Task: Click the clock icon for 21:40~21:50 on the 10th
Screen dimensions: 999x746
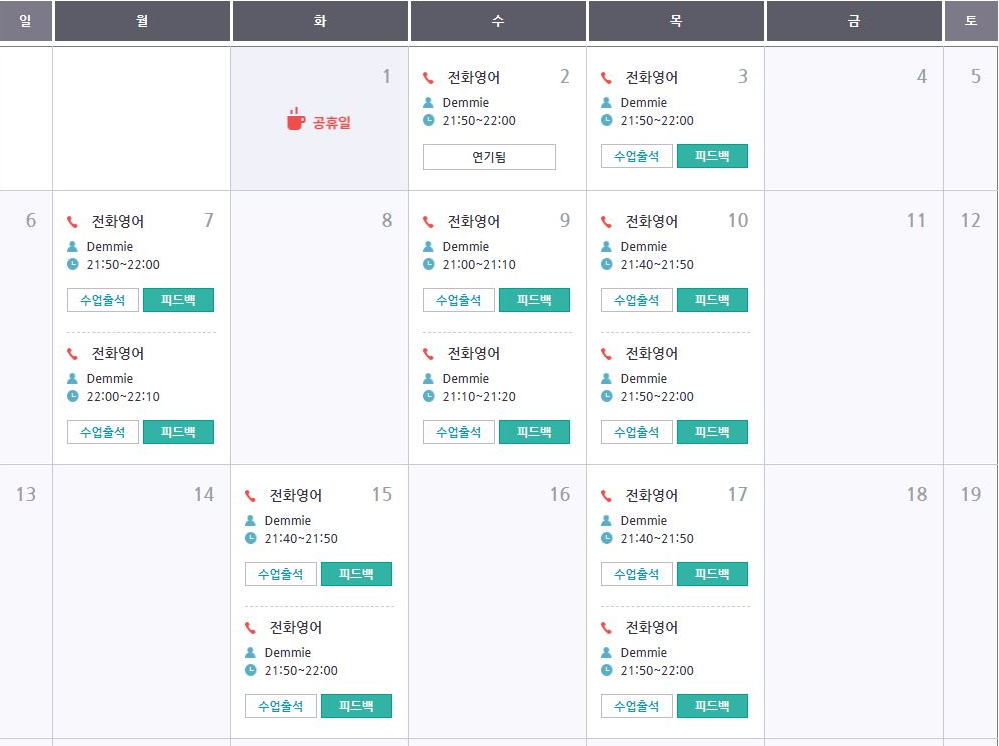Action: (606, 264)
